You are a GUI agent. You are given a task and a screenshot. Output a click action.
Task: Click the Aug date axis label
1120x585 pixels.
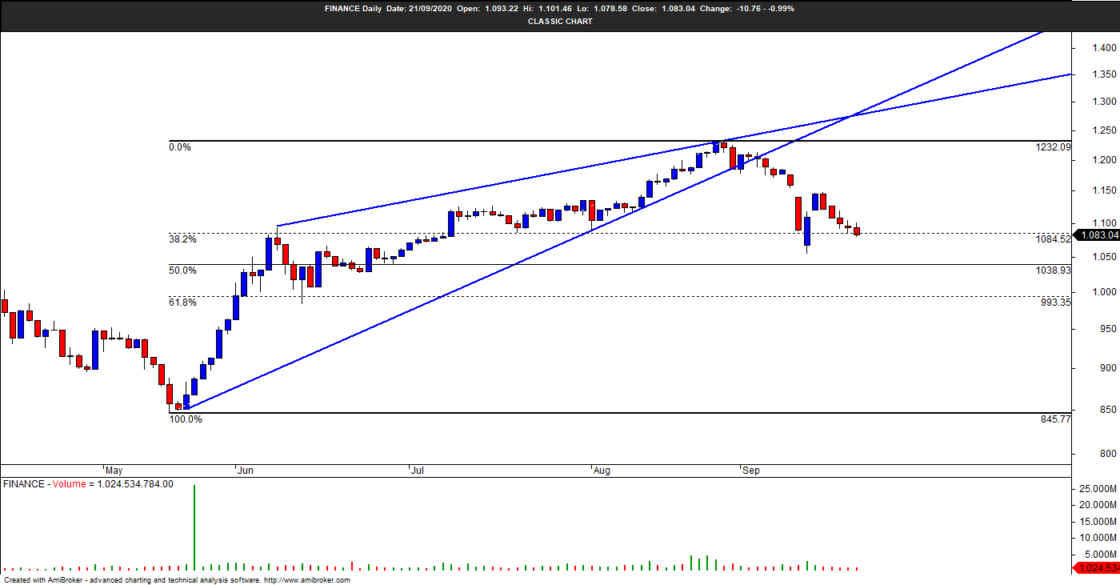(x=602, y=471)
